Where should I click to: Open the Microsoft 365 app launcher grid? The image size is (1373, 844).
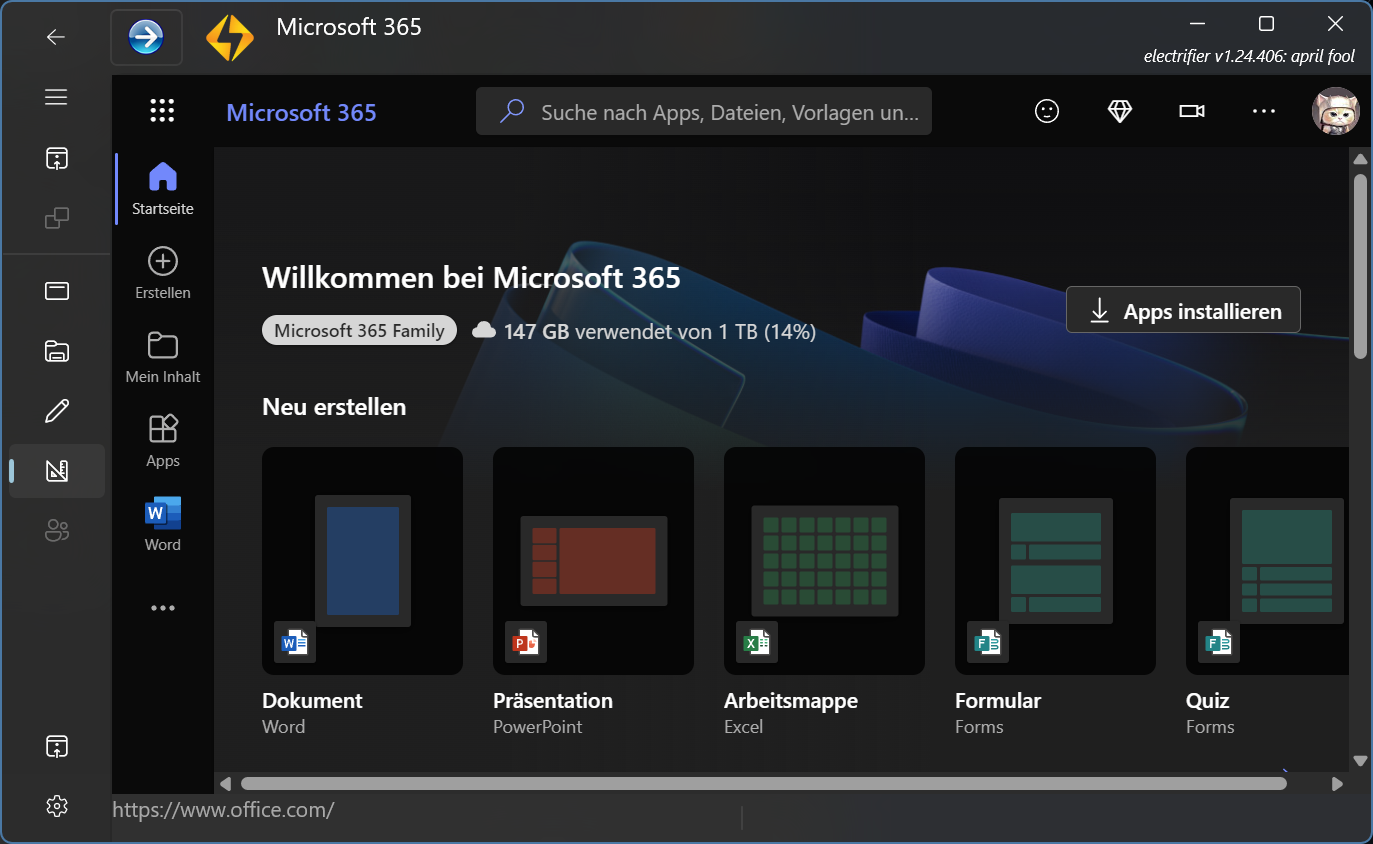click(162, 111)
